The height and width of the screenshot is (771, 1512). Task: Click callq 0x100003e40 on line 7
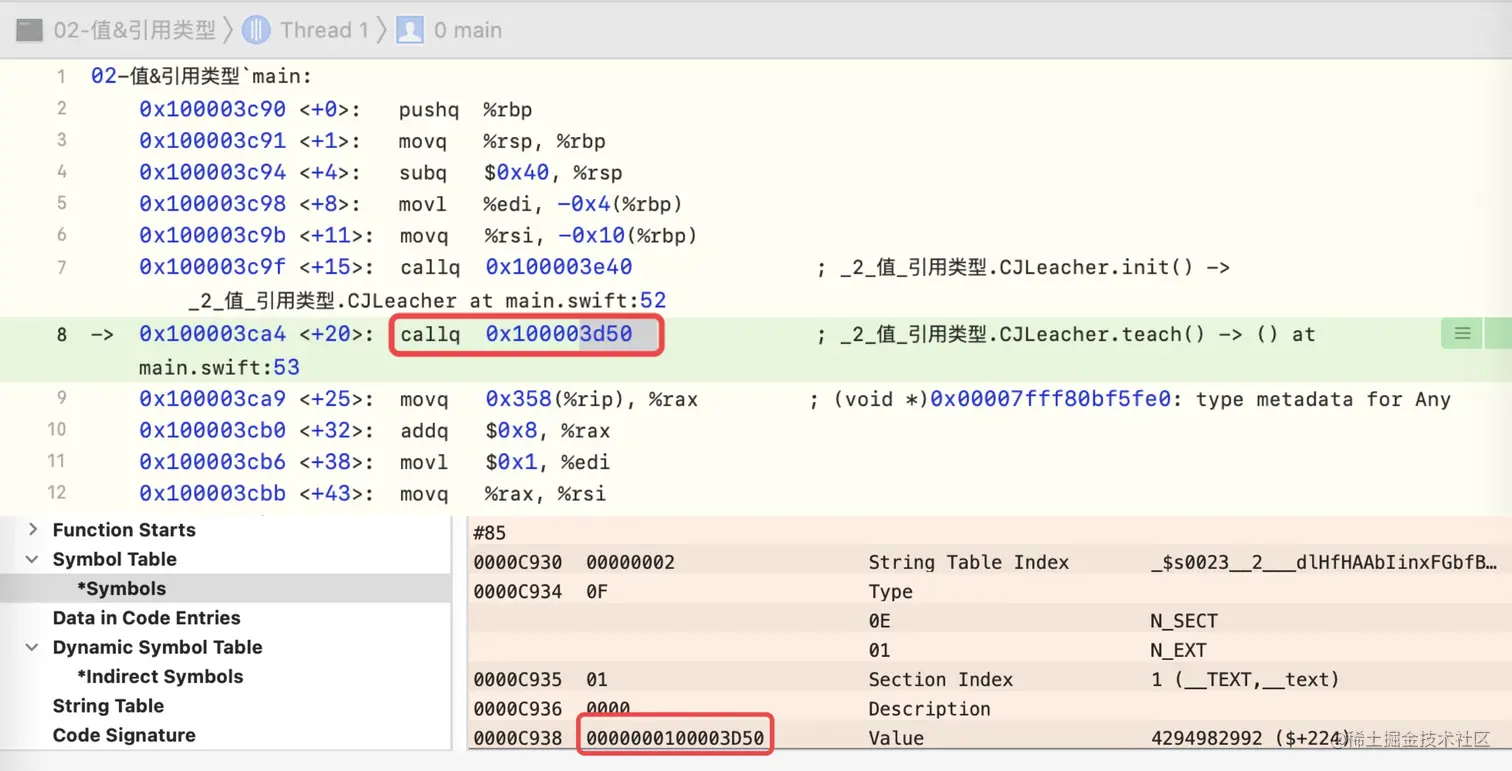coord(516,267)
